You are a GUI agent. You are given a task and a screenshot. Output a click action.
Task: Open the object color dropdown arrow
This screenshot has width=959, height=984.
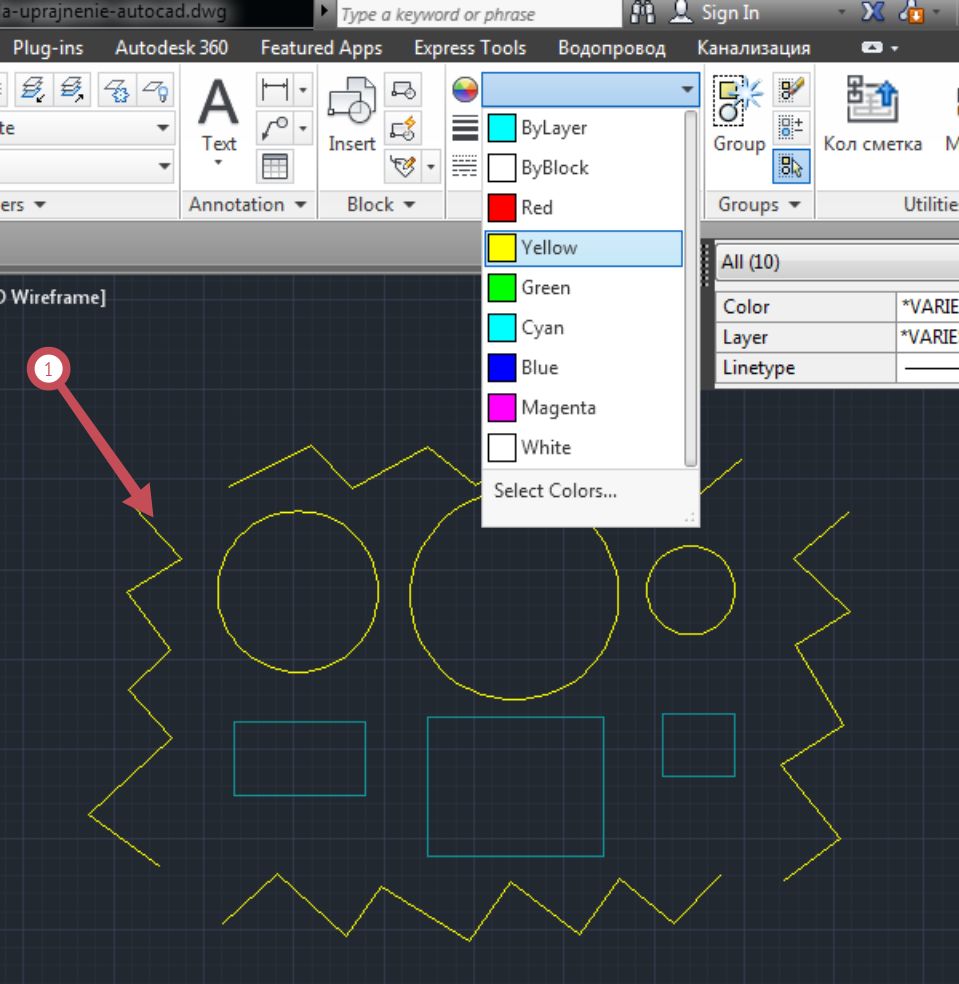tap(687, 89)
